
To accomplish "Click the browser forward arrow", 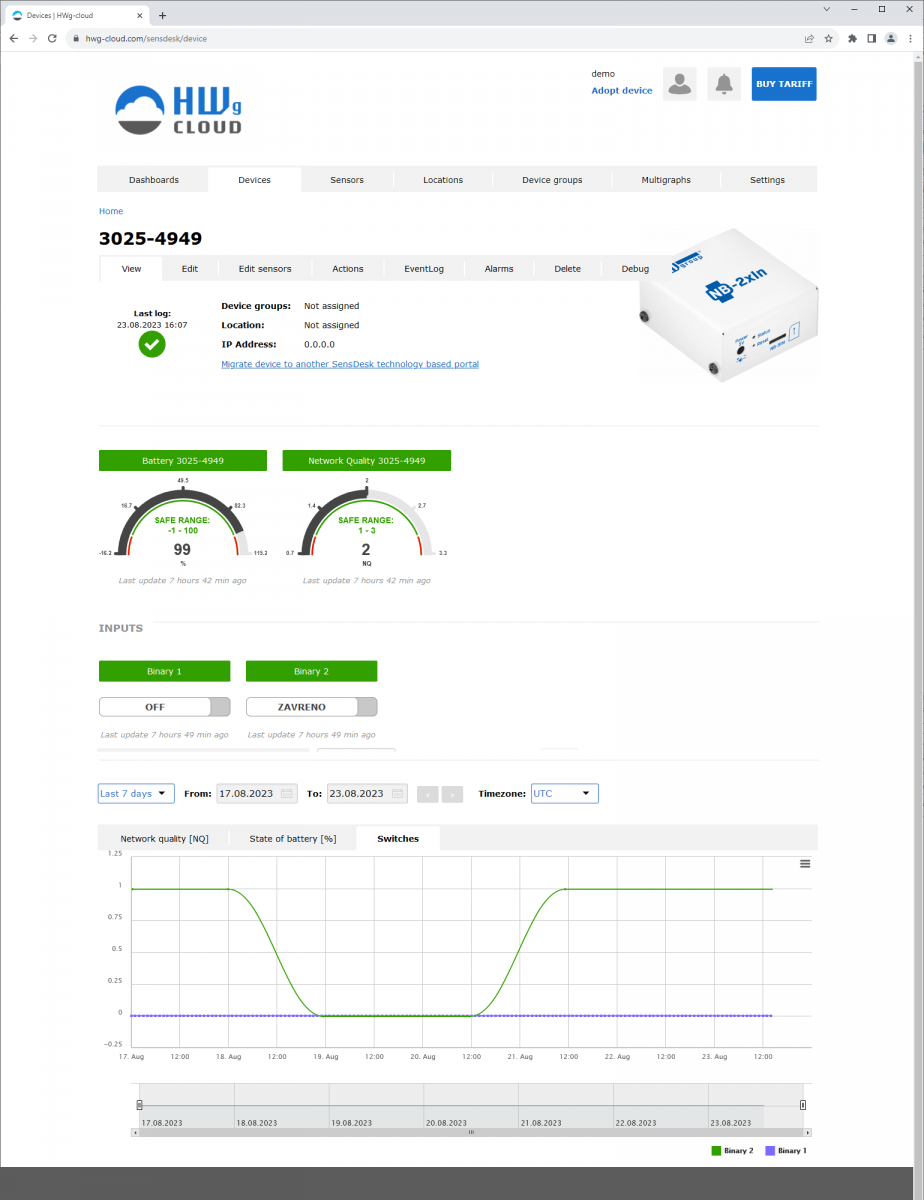I will (x=33, y=38).
